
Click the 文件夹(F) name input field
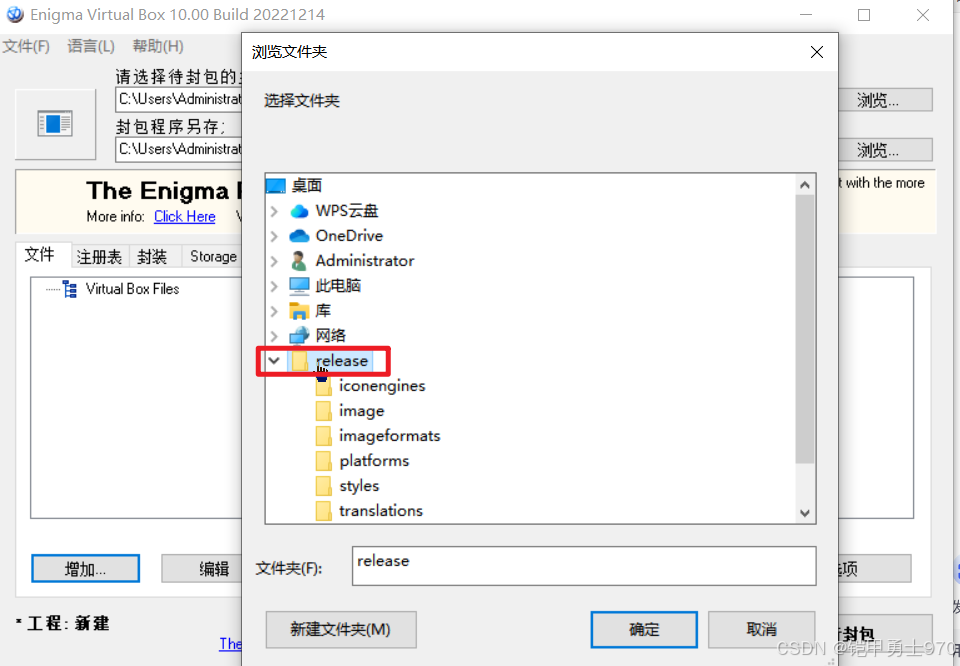tap(584, 566)
